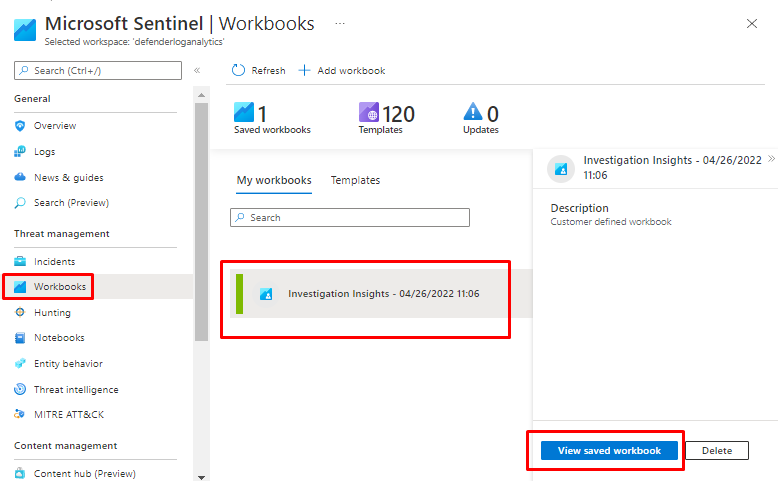The image size is (778, 481).
Task: Collapse the left navigation pane chevron
Action: [197, 71]
